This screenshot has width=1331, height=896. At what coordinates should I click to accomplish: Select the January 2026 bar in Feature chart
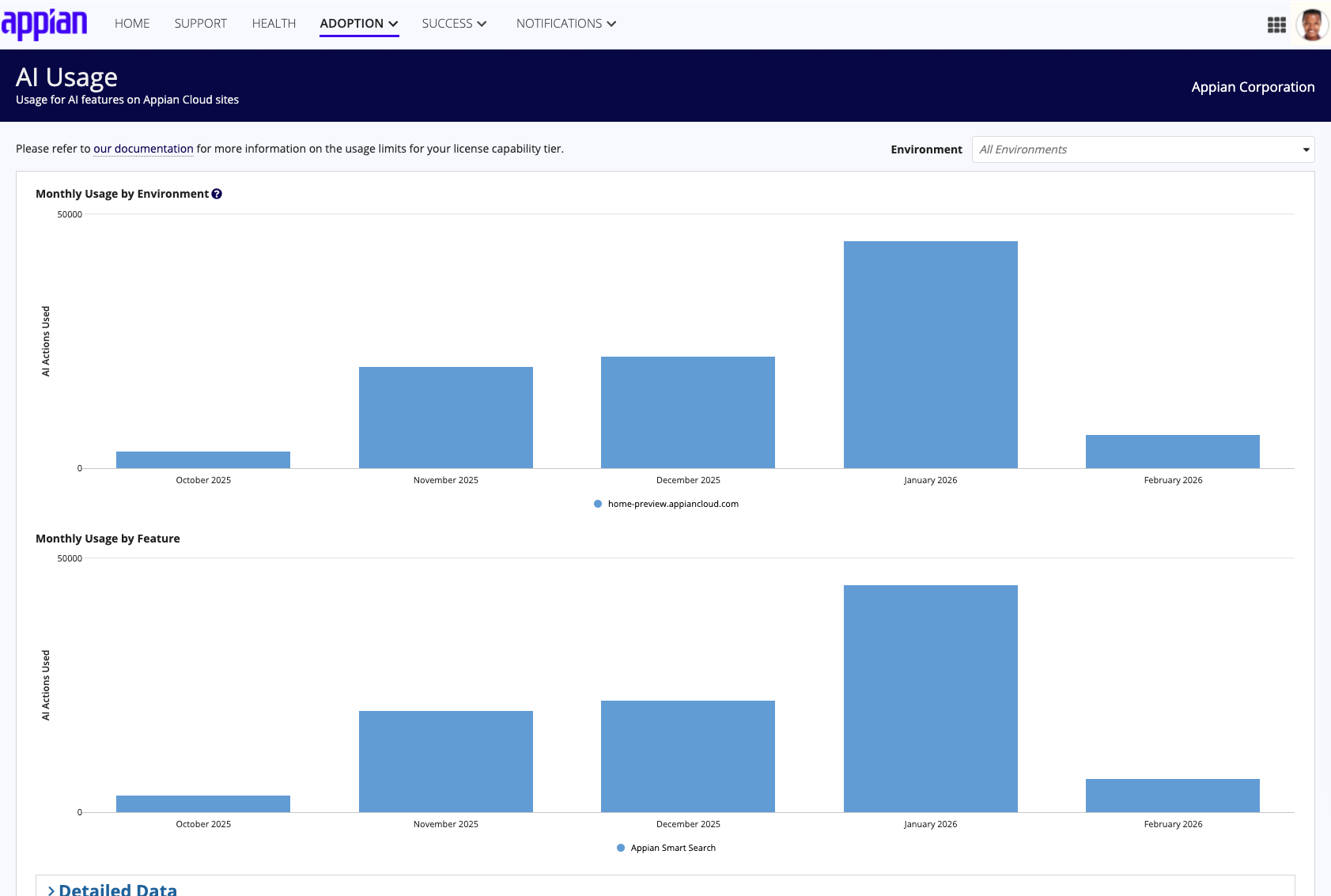930,698
